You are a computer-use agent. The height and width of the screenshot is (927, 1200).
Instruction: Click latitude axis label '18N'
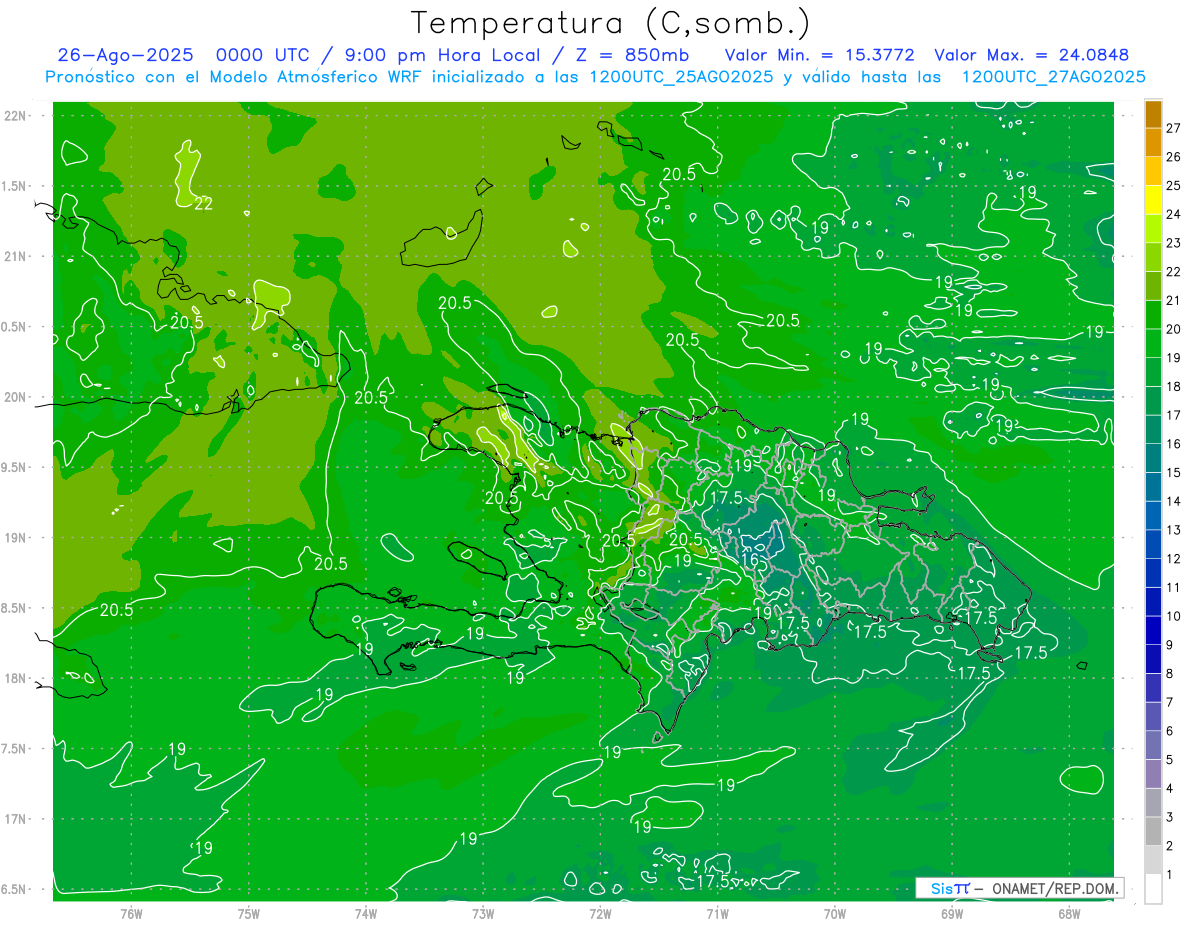pos(16,679)
